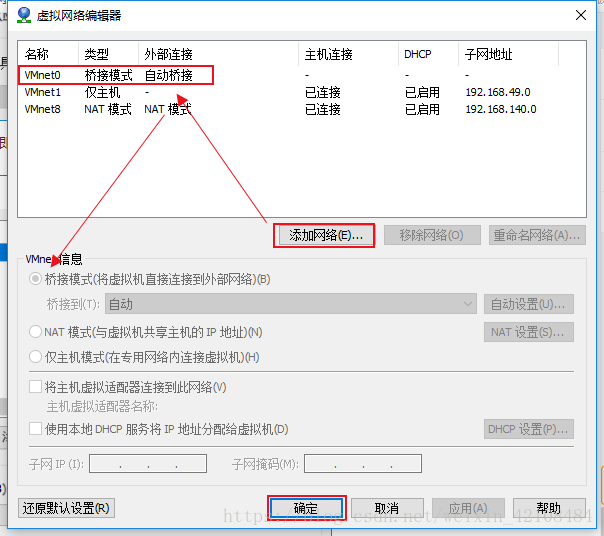Click 自动桥接 in the VMnet0 row

tap(168, 75)
